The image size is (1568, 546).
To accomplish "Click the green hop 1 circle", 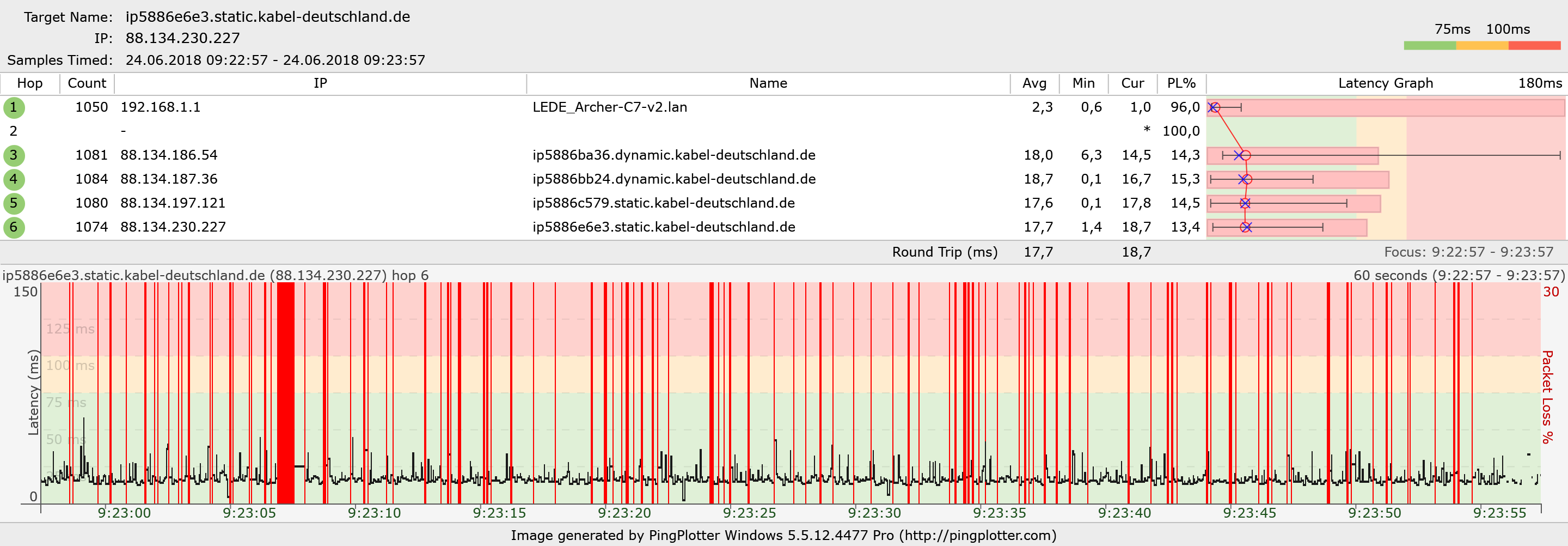I will (x=14, y=108).
